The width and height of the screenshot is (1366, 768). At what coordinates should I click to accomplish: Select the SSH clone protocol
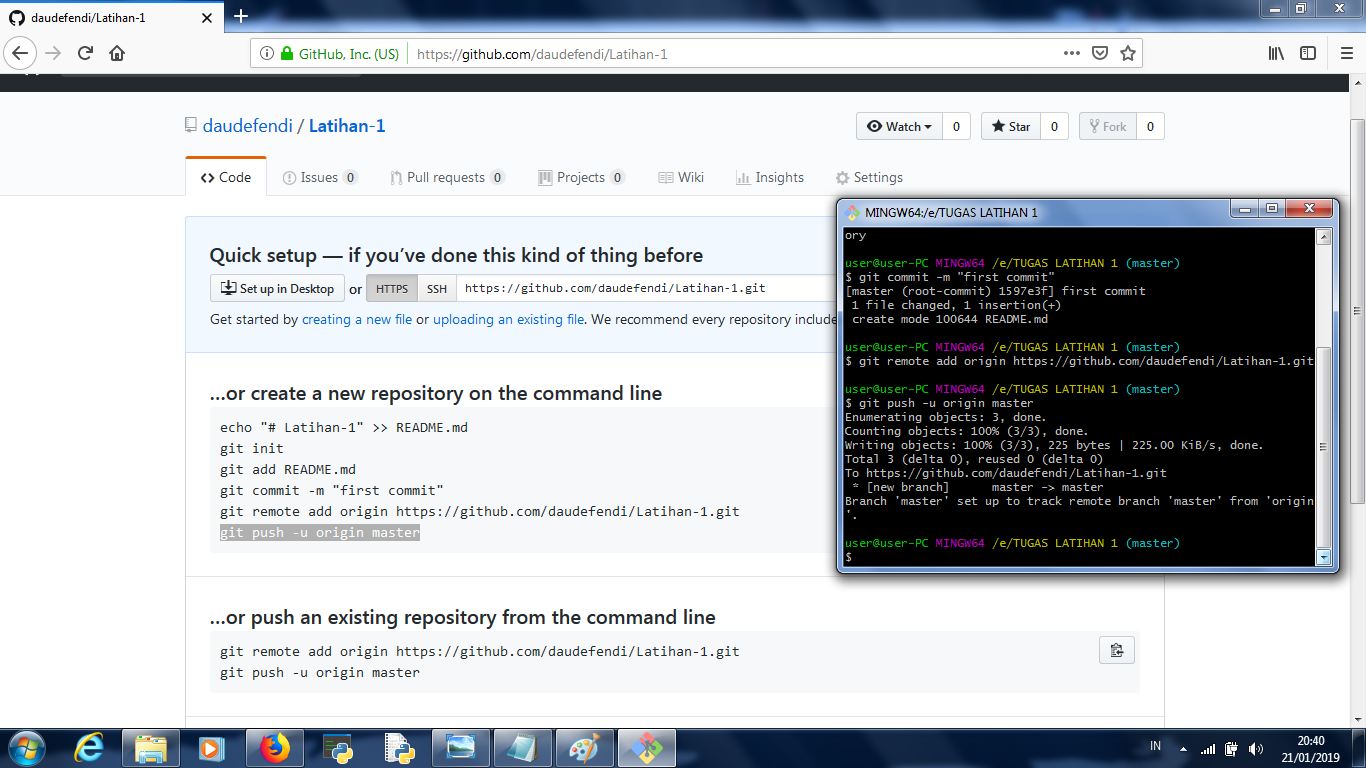(x=437, y=289)
